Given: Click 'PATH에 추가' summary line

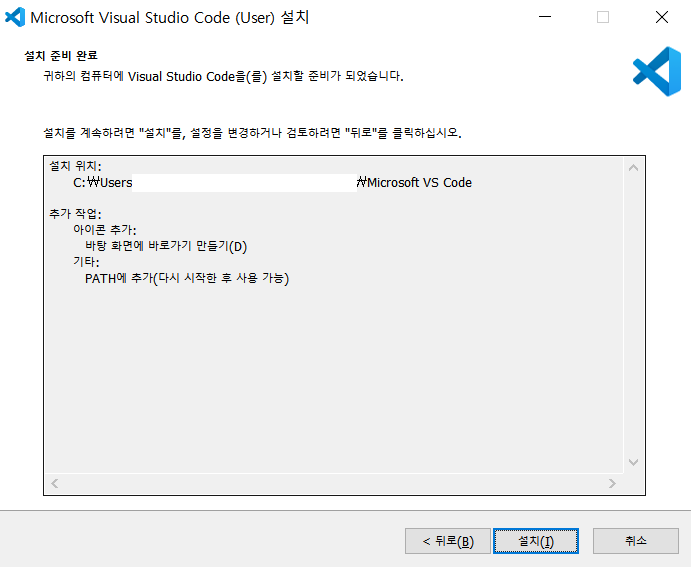Looking at the screenshot, I should point(187,278).
